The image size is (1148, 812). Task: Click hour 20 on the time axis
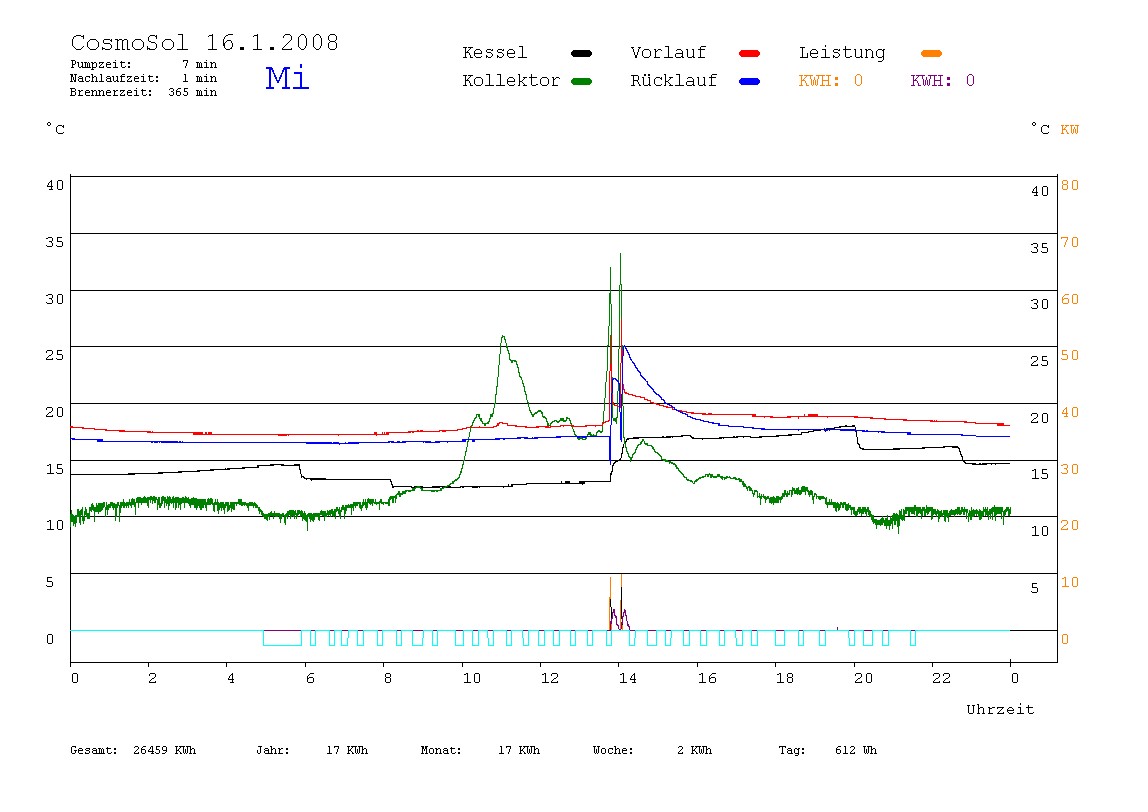pos(863,678)
